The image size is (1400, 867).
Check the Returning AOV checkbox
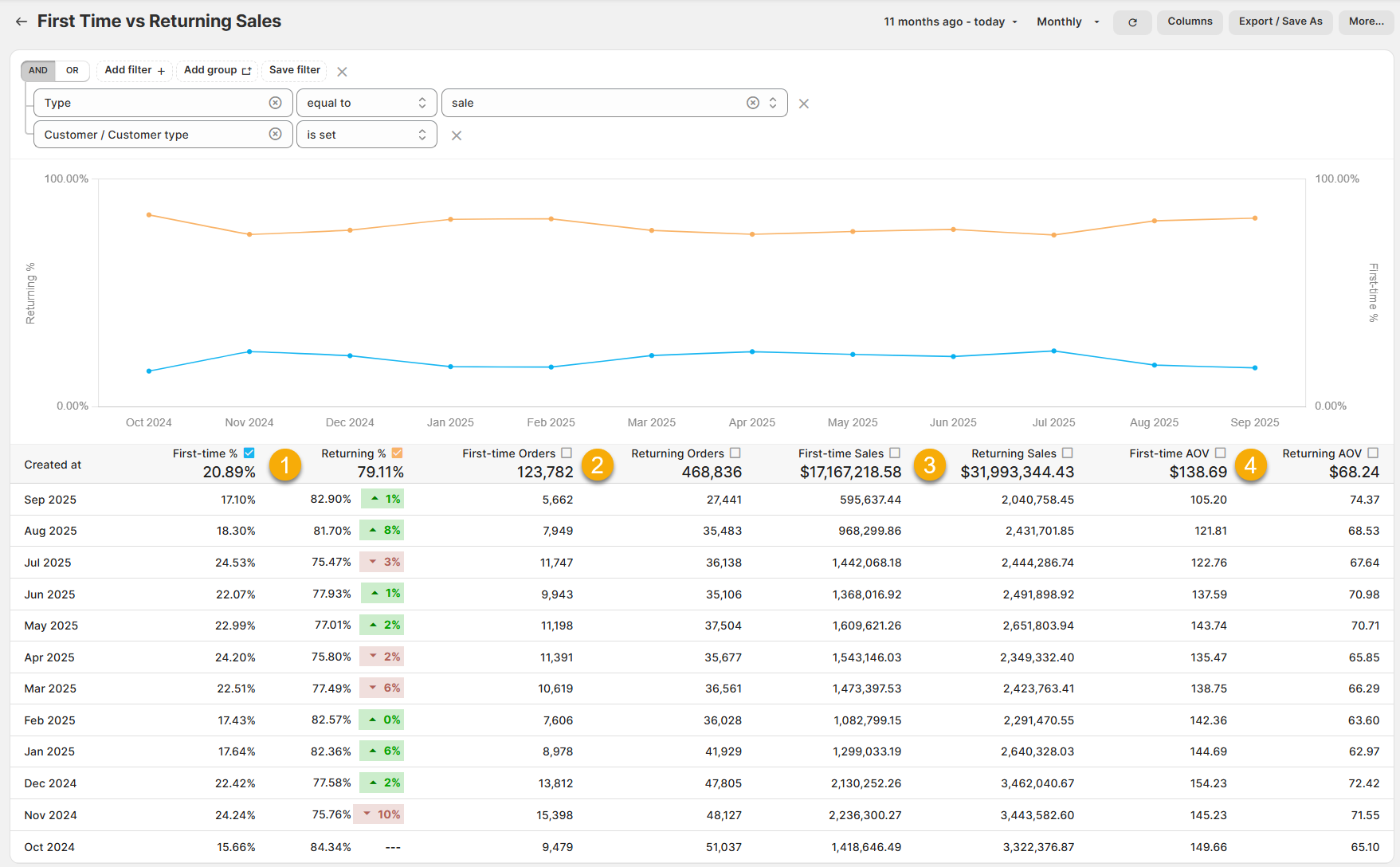point(1373,453)
